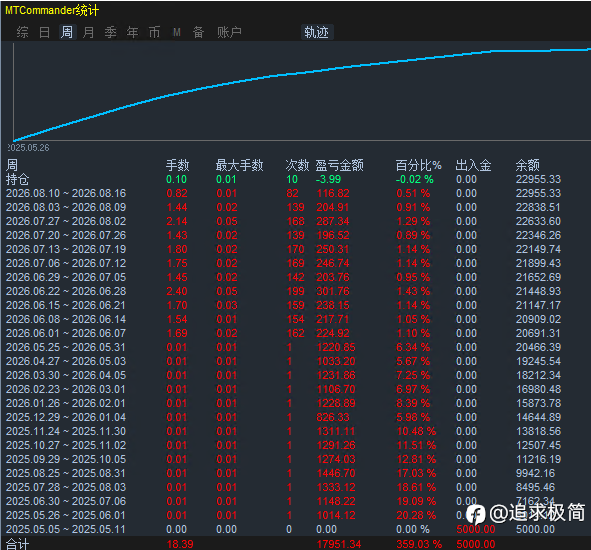The height and width of the screenshot is (550, 591).
Task: Click the 百分比% column header
Action: click(x=418, y=165)
